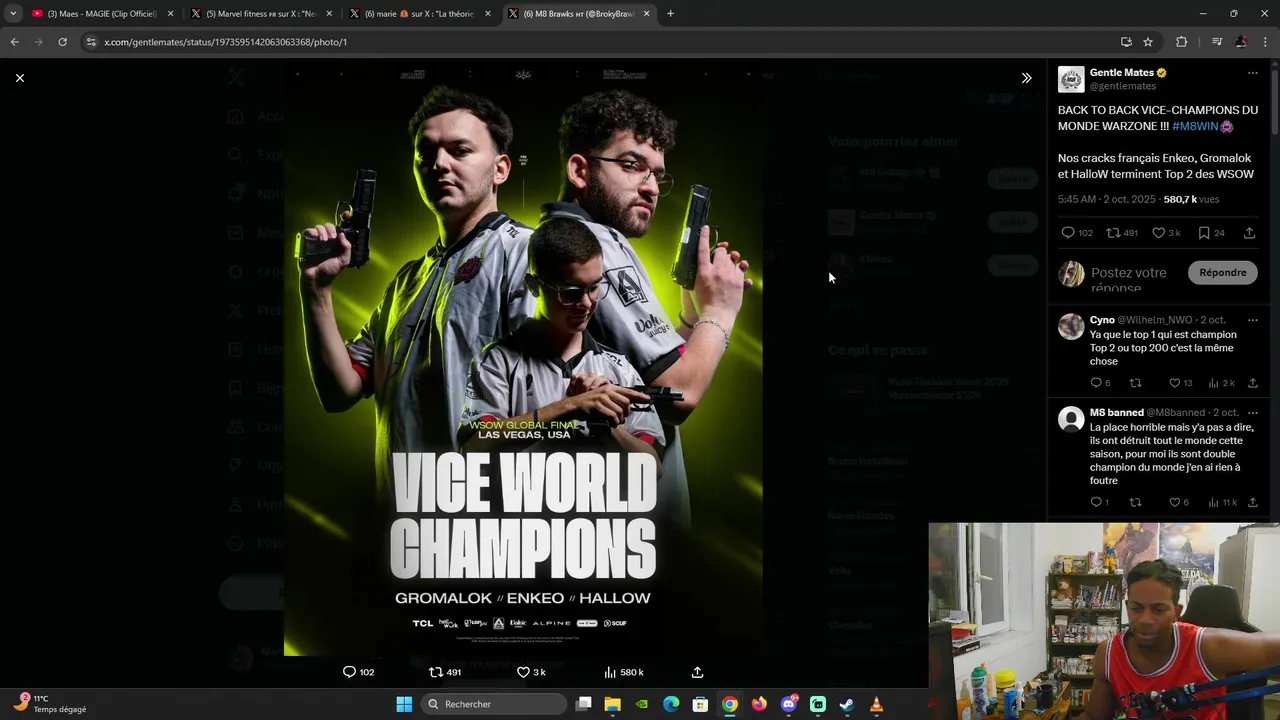Open more options on Cyno's reply

(x=1252, y=320)
